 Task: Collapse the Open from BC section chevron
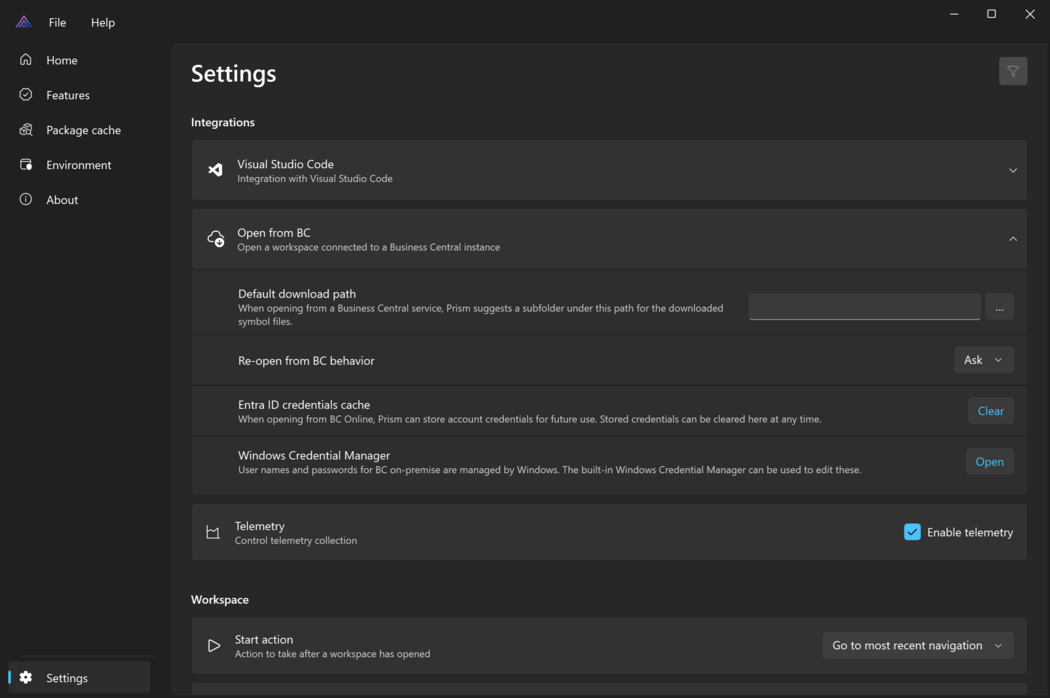point(1012,238)
